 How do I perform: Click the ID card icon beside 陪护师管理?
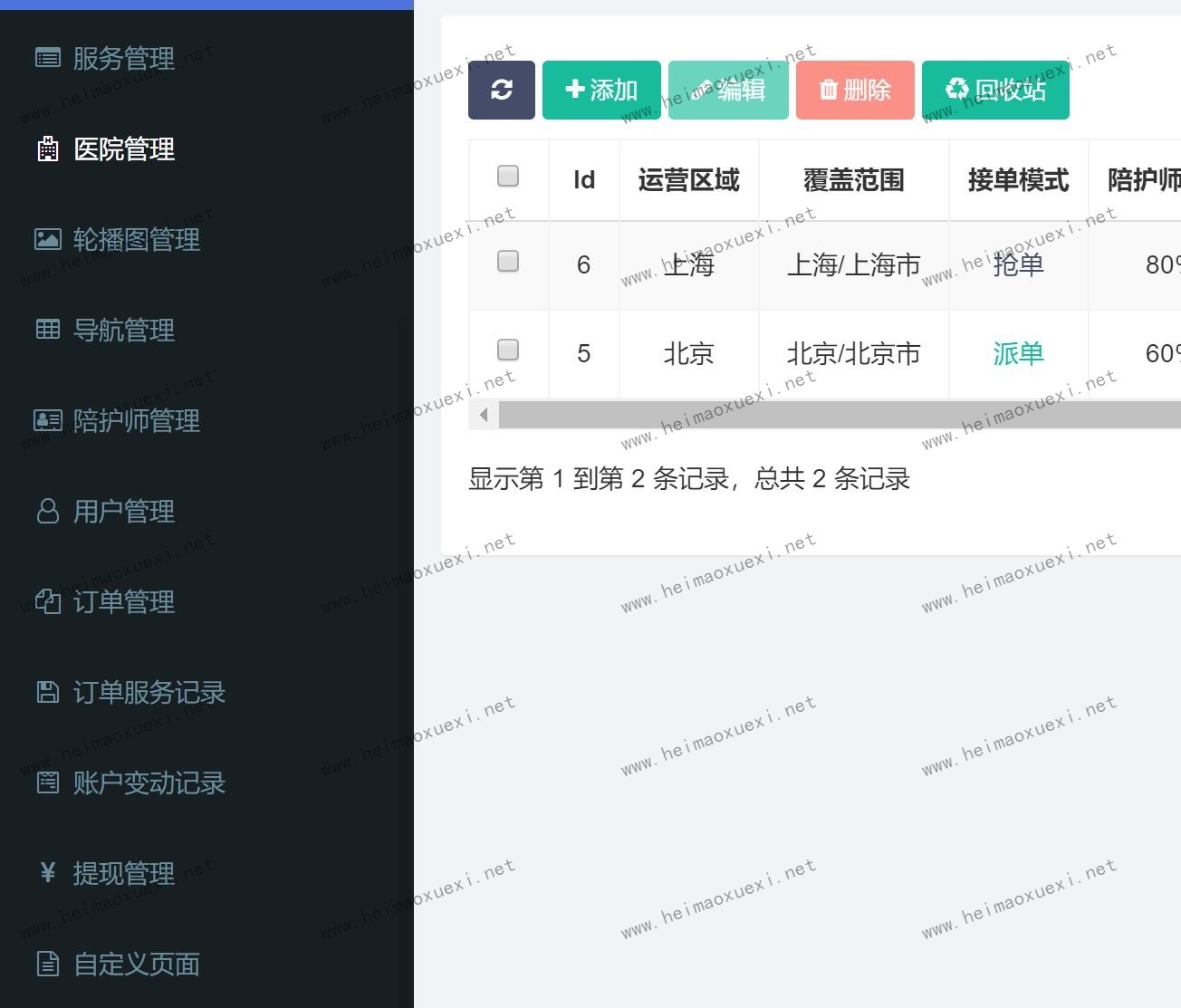click(47, 420)
